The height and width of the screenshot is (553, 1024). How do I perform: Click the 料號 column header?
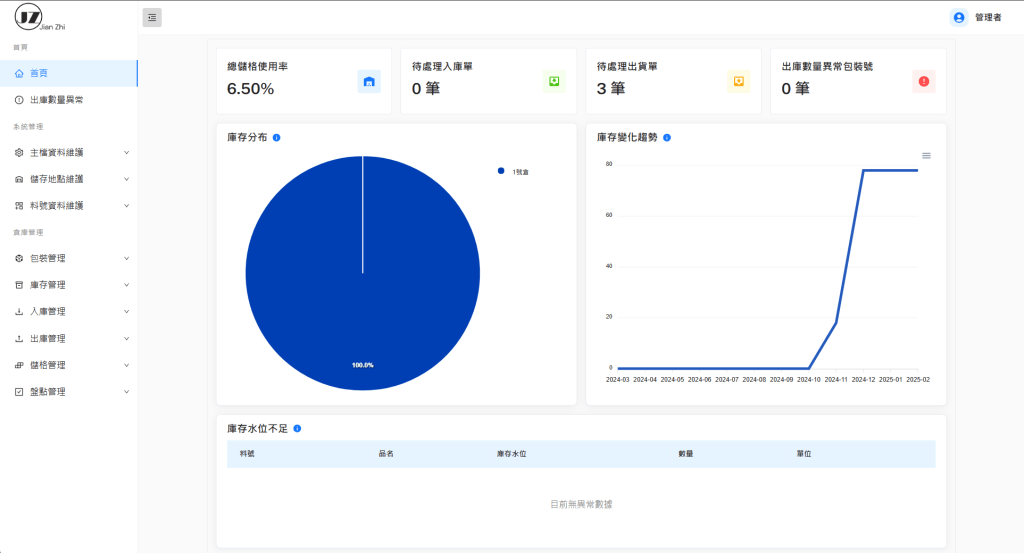pyautogui.click(x=247, y=454)
